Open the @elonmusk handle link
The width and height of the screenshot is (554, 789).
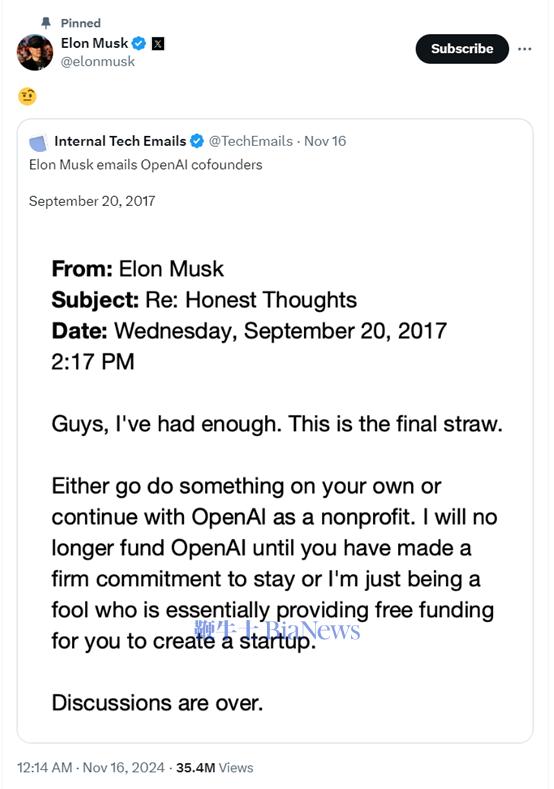[98, 61]
